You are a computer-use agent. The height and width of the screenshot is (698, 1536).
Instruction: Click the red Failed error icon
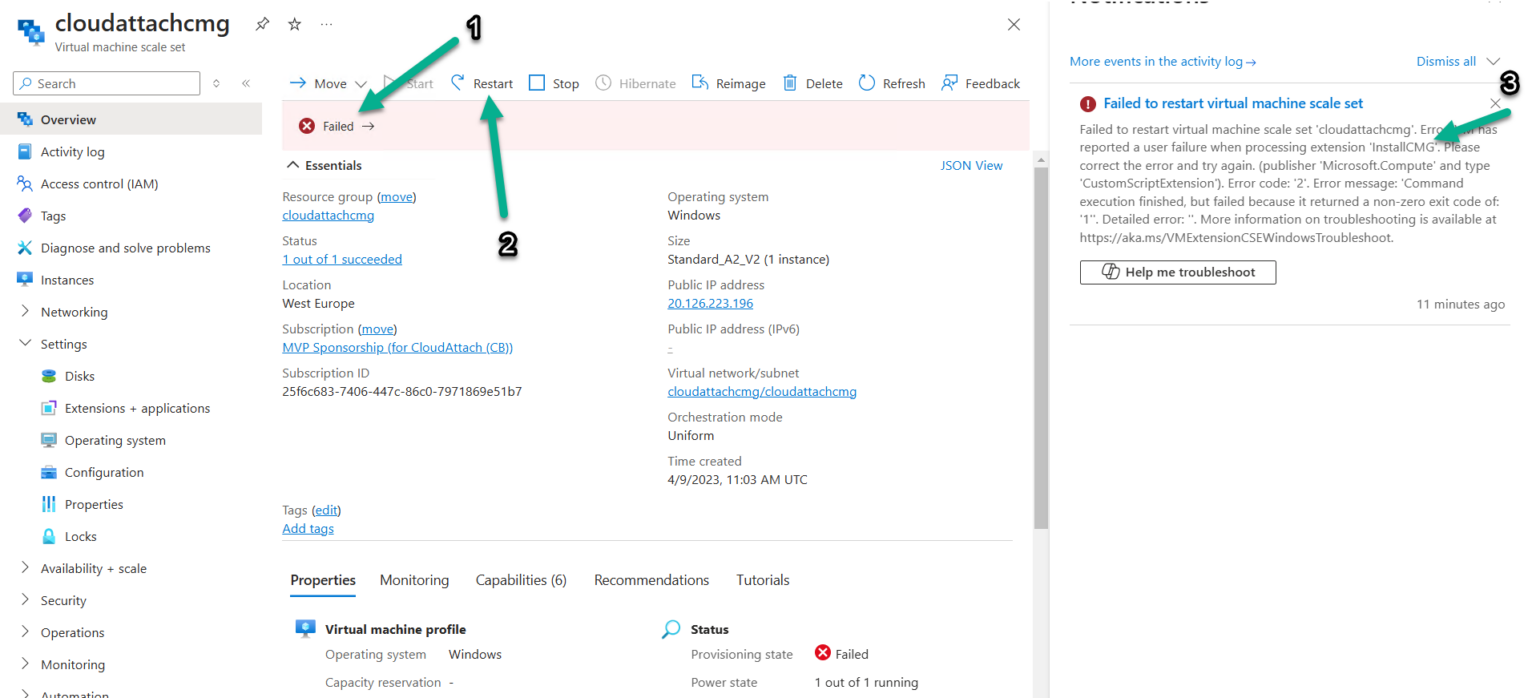point(306,126)
